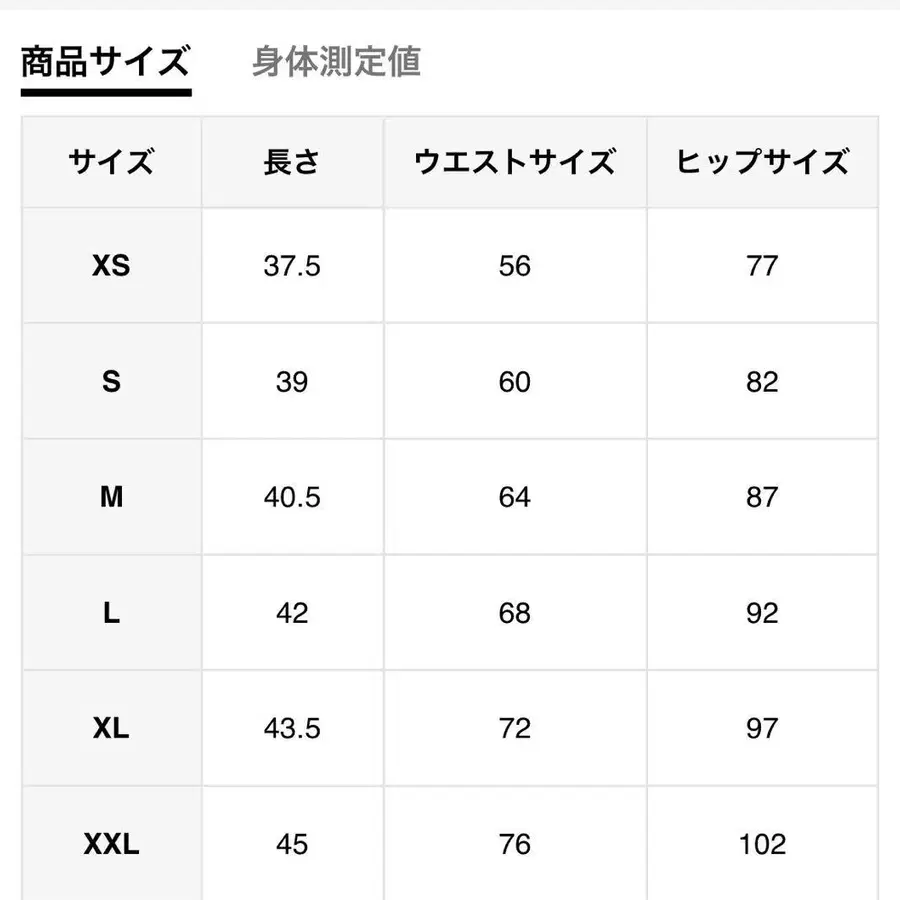900x900 pixels.
Task: Select the M size row label
Action: pos(111,497)
